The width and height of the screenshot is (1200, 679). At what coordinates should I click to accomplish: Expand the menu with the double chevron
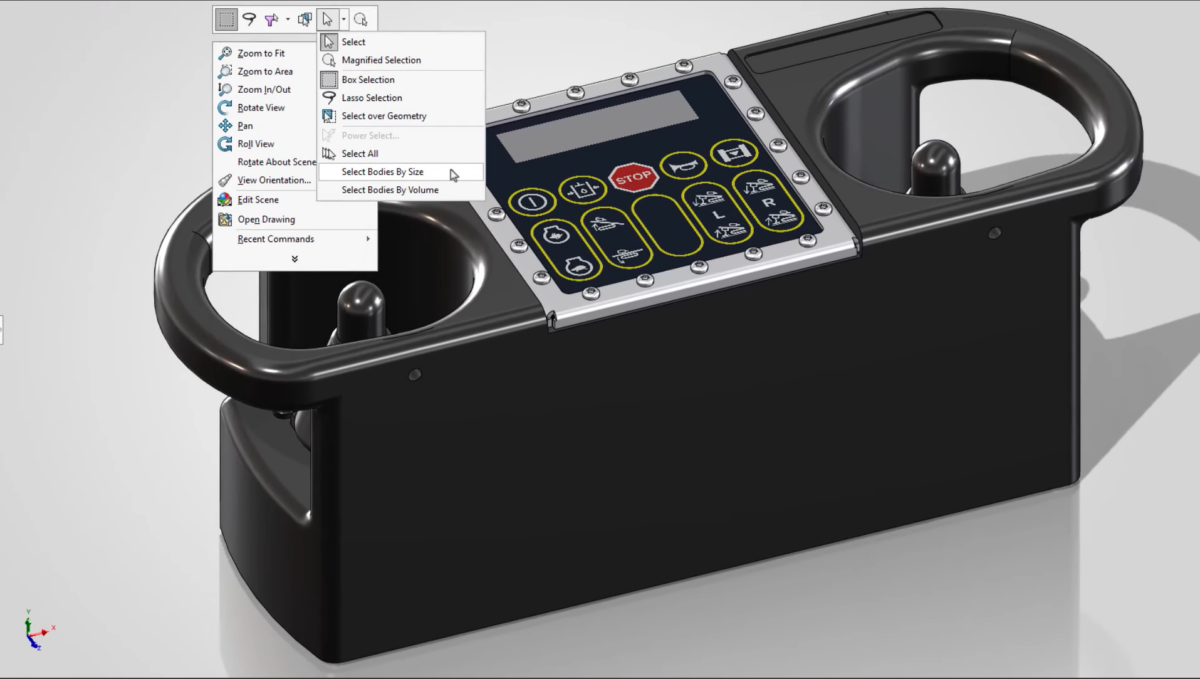294,259
